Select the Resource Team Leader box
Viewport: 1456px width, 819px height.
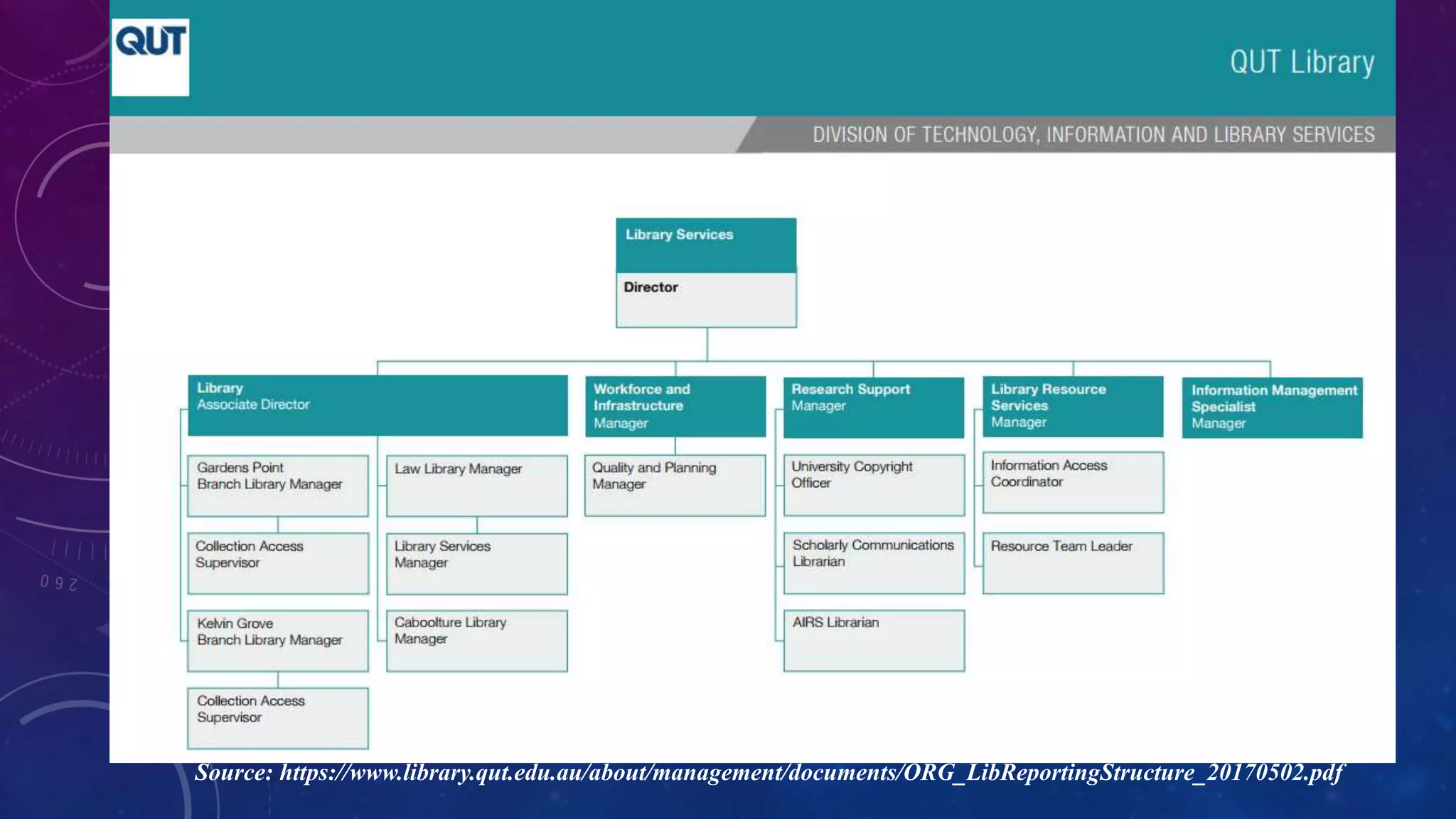pyautogui.click(x=1073, y=563)
